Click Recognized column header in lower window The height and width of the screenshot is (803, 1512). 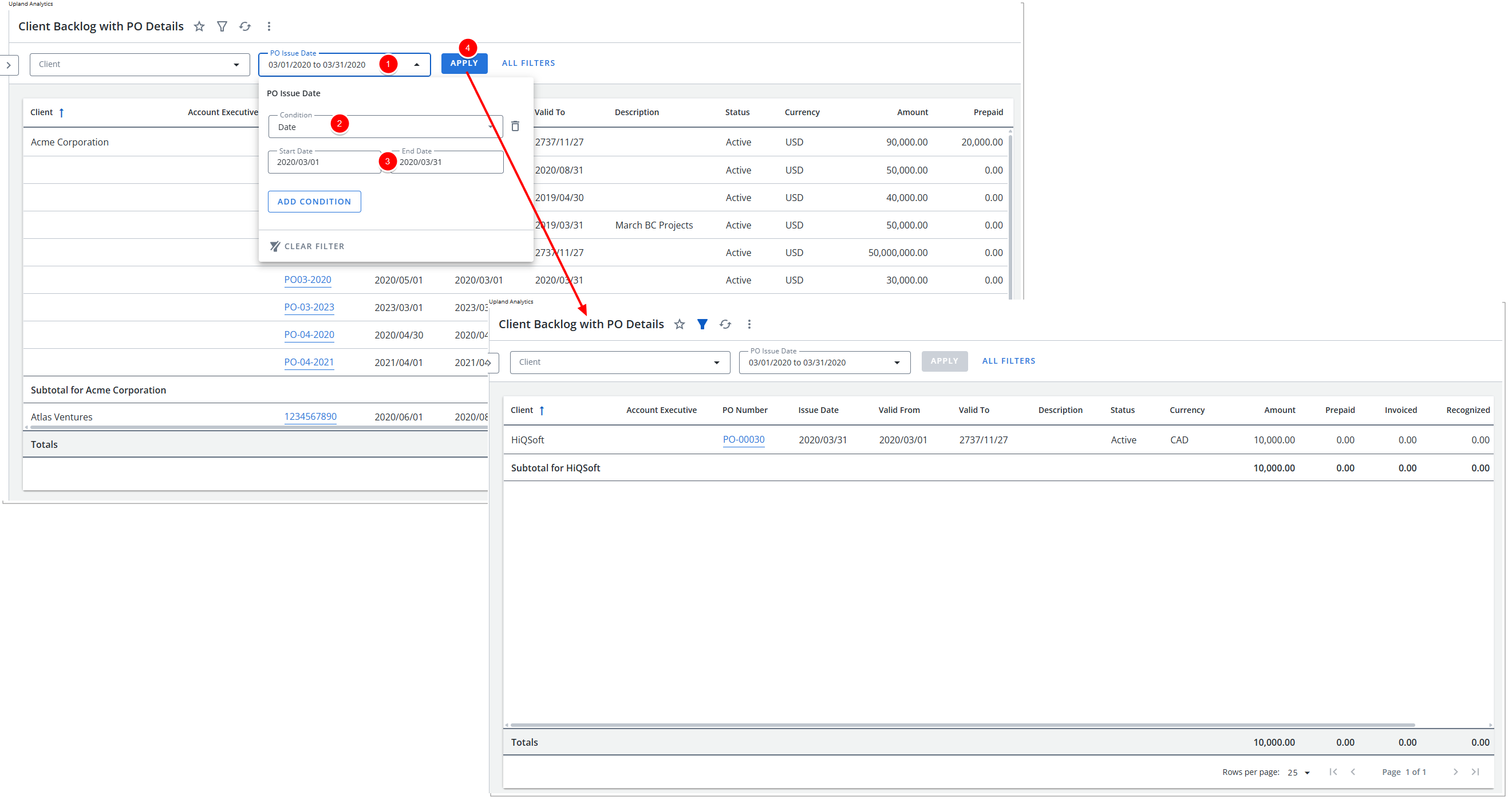pyautogui.click(x=1467, y=410)
